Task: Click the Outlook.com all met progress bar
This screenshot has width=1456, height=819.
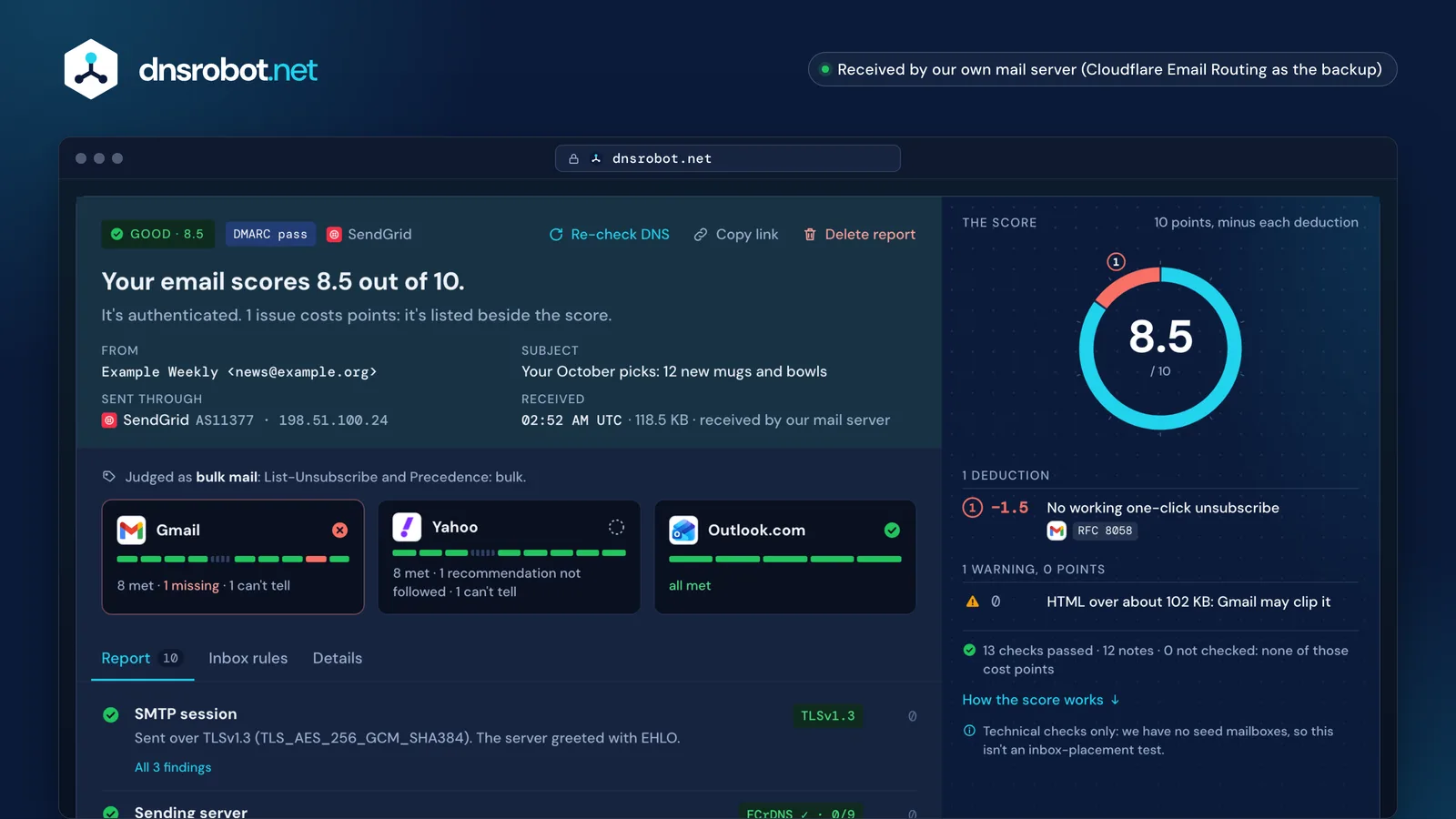Action: point(785,559)
